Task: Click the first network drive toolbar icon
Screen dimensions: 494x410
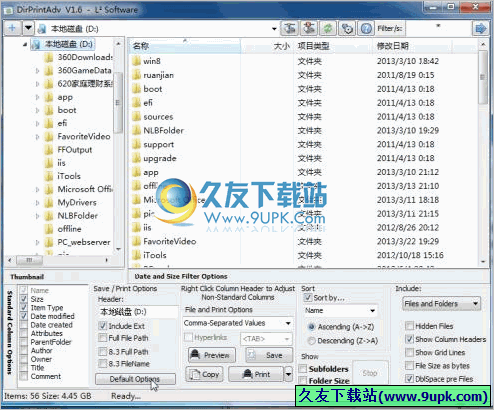Action: click(x=289, y=29)
